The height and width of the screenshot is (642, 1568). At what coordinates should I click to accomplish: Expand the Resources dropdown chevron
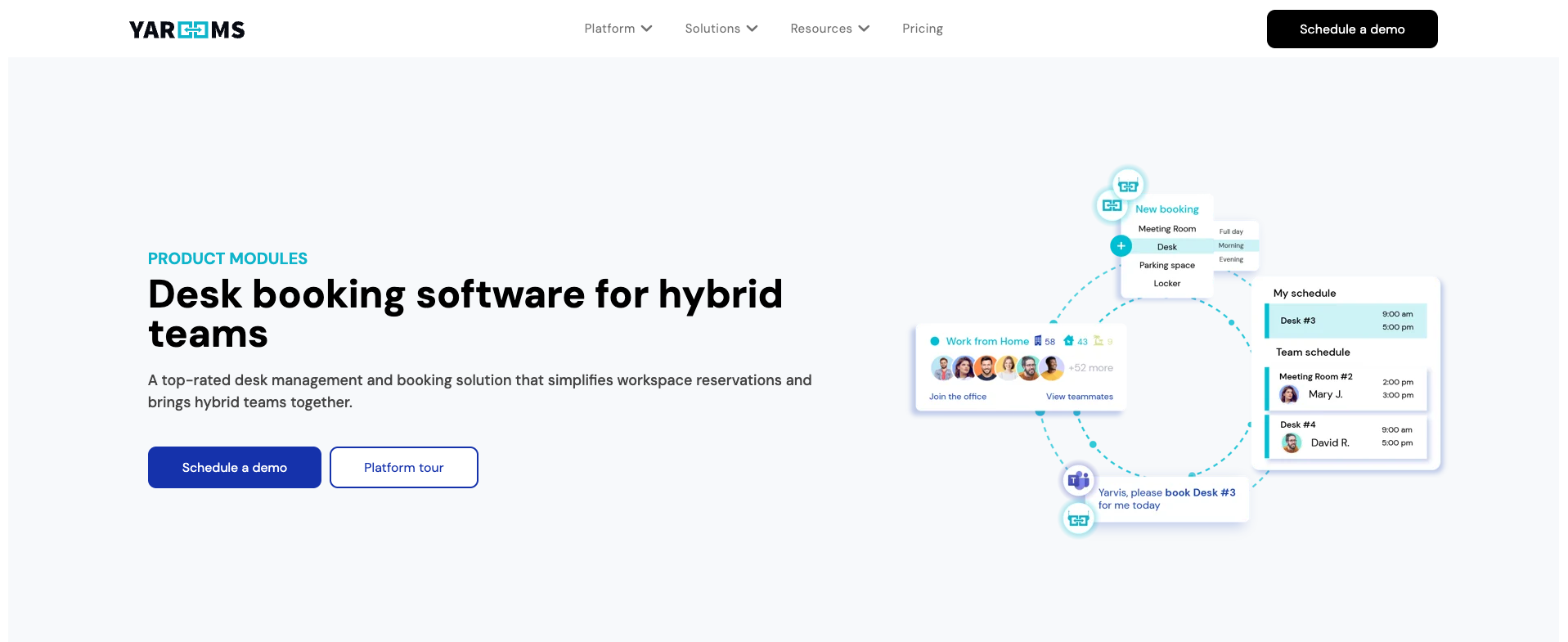[x=864, y=29]
